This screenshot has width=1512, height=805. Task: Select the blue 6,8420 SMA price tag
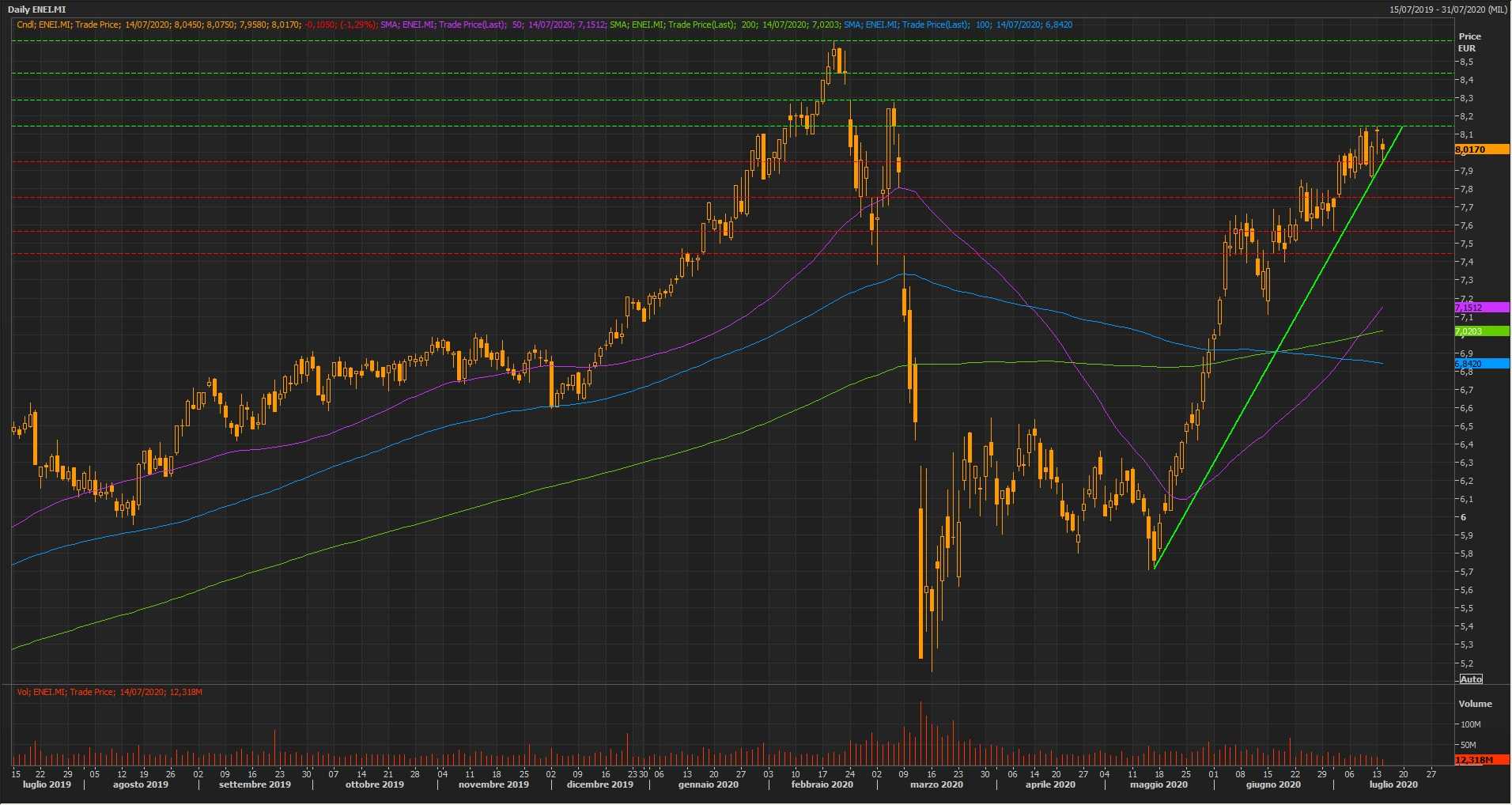pyautogui.click(x=1480, y=364)
